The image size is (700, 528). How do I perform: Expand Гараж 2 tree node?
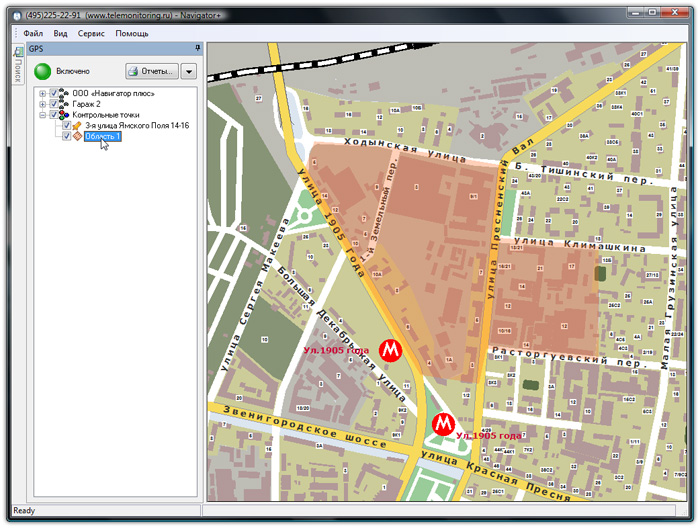[42, 104]
